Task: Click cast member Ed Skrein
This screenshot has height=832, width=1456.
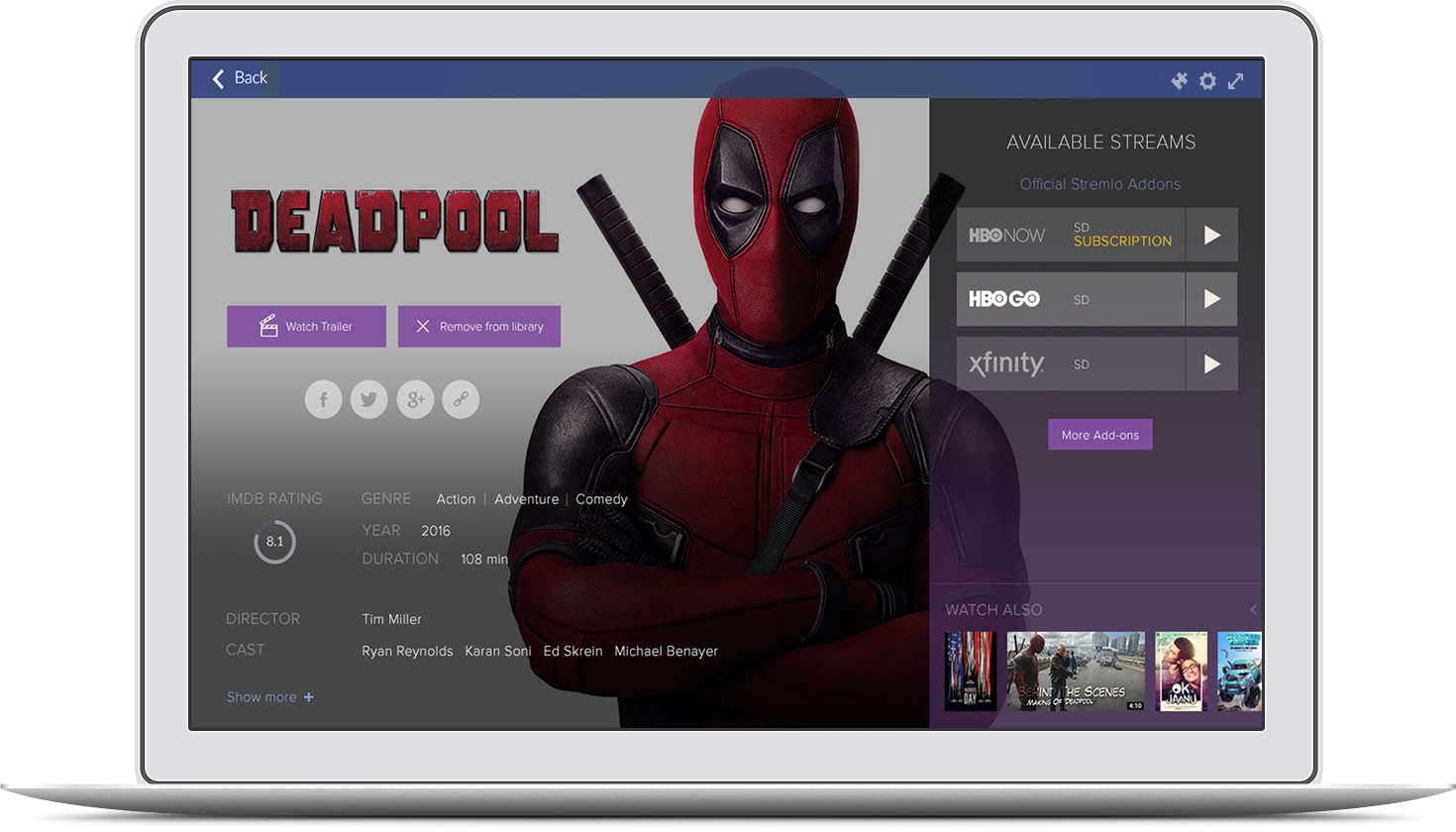Action: click(572, 651)
